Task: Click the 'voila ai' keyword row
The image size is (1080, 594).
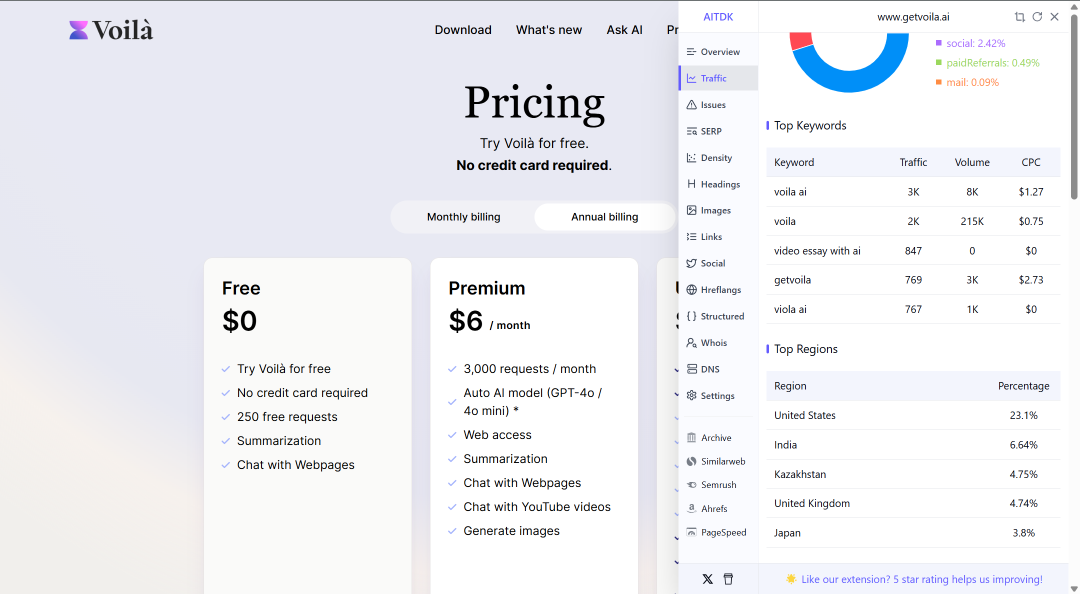Action: point(913,192)
